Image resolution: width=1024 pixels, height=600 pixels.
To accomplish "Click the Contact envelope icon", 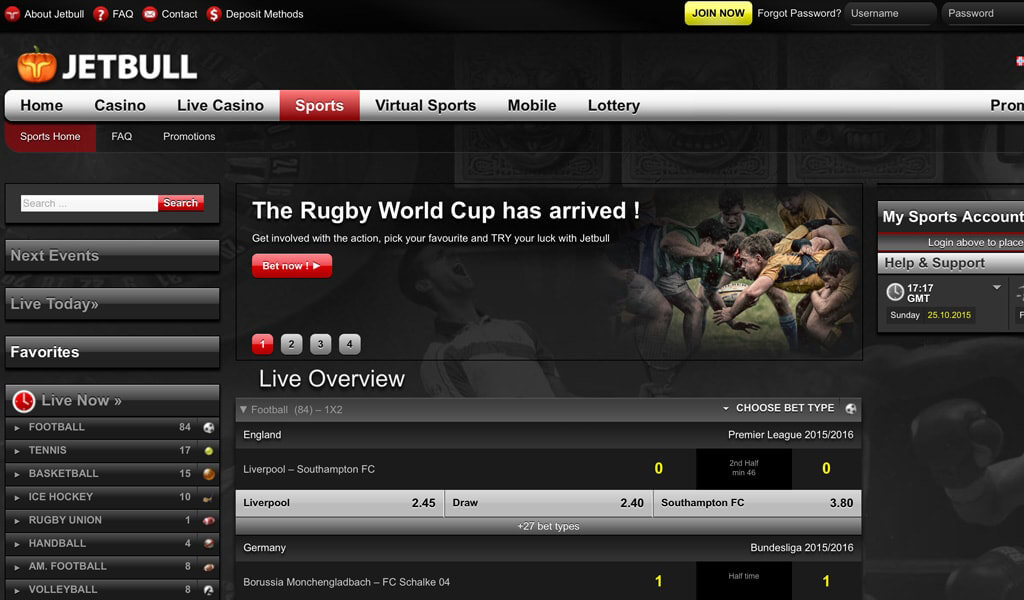I will coord(150,14).
